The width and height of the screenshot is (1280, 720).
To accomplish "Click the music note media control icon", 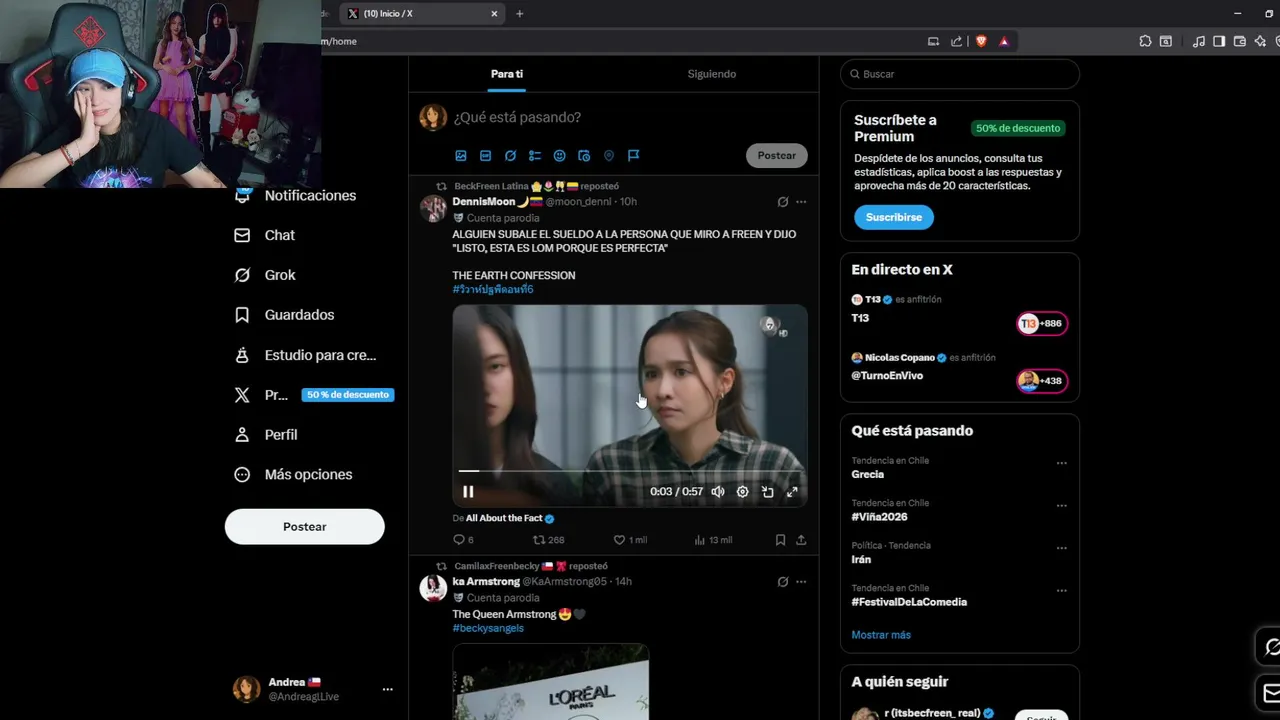I will click(1198, 41).
